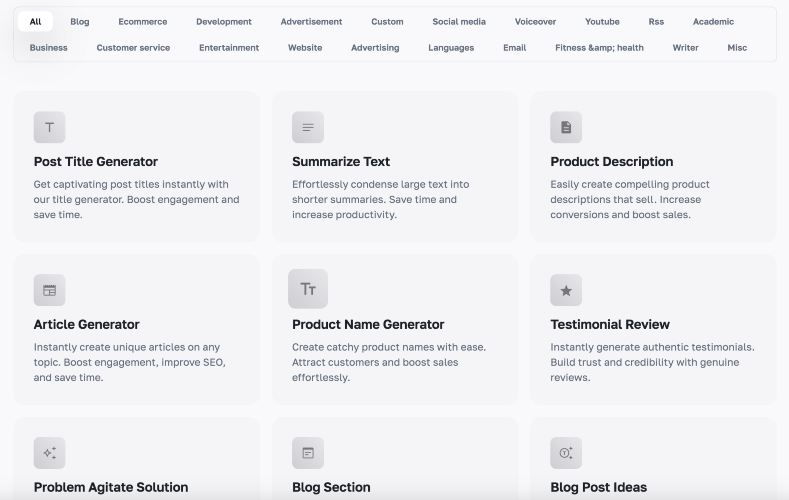The height and width of the screenshot is (500, 789).
Task: Select the Email category tab
Action: [515, 48]
